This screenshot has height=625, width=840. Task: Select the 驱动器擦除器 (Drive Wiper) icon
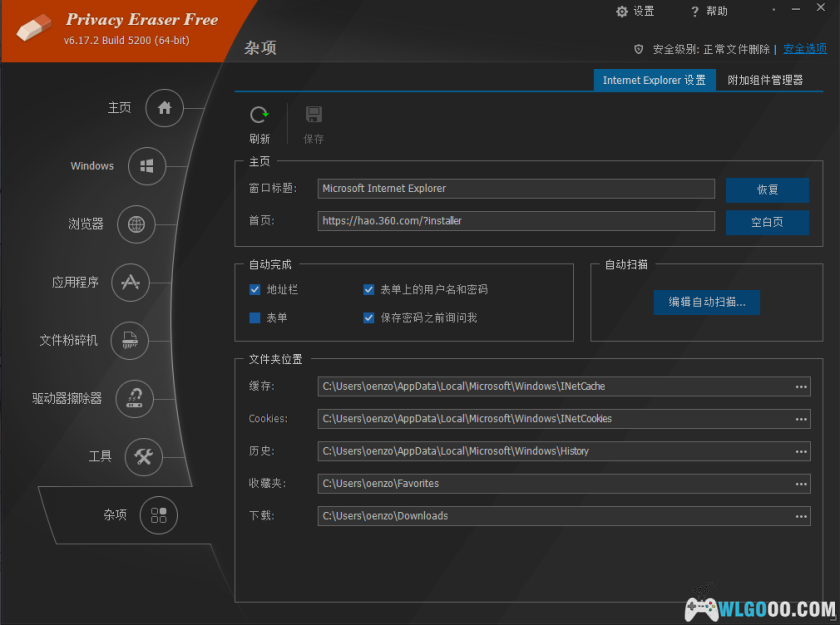pyautogui.click(x=134, y=398)
